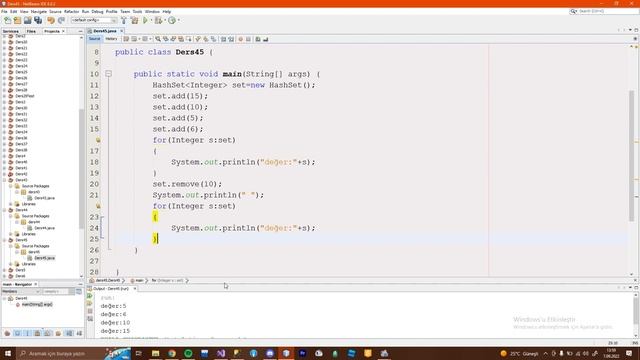Click the editor Find Selection magnifier icon
Screen dimensions: 640x360
click(x=158, y=39)
